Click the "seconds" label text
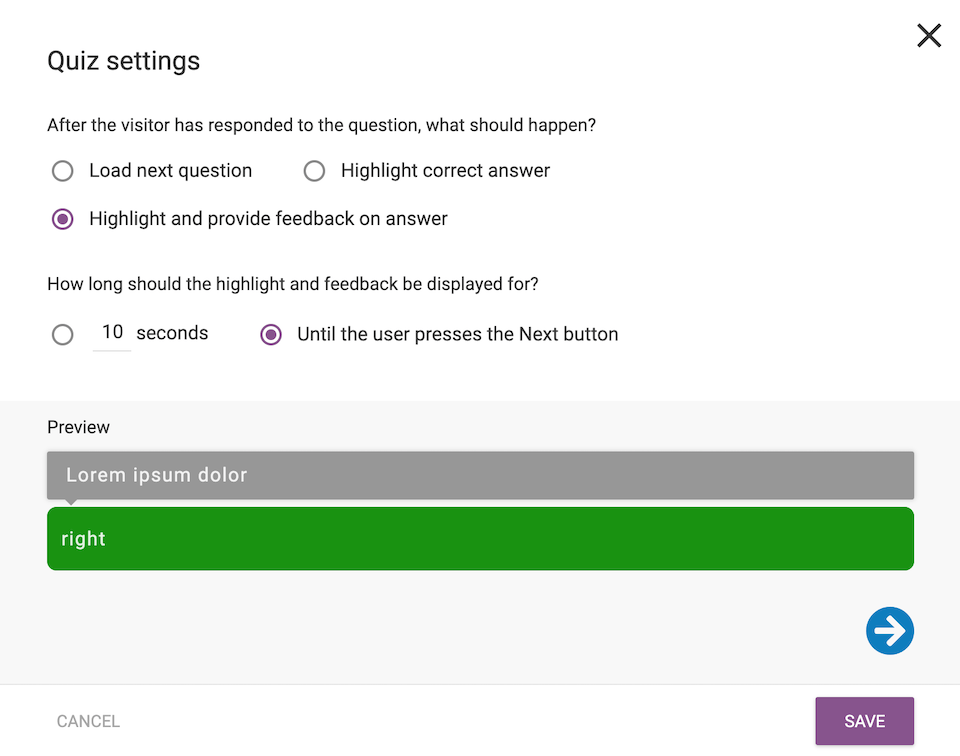The height and width of the screenshot is (756, 960). (172, 334)
